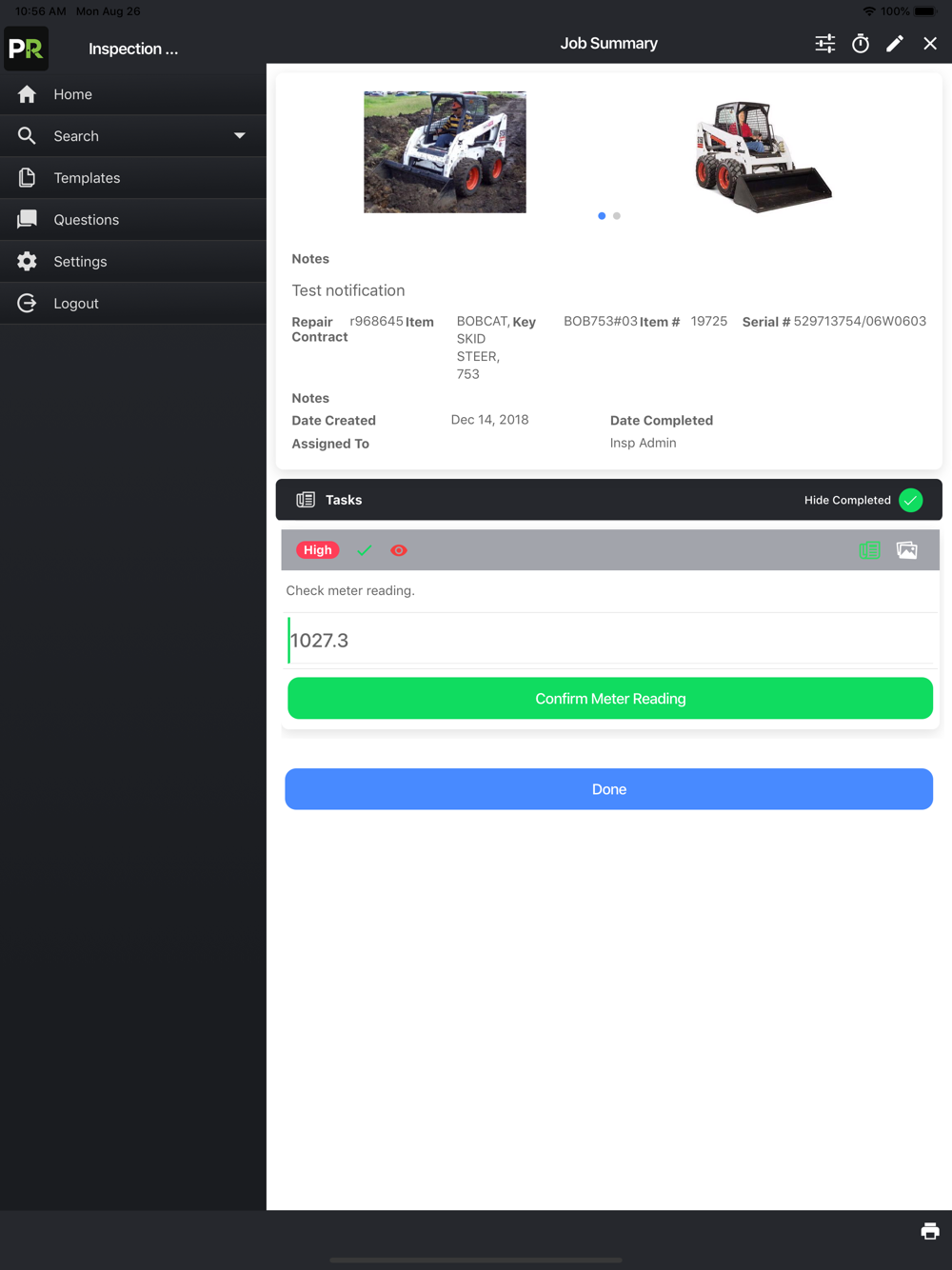Open Settings menu item

click(x=133, y=262)
